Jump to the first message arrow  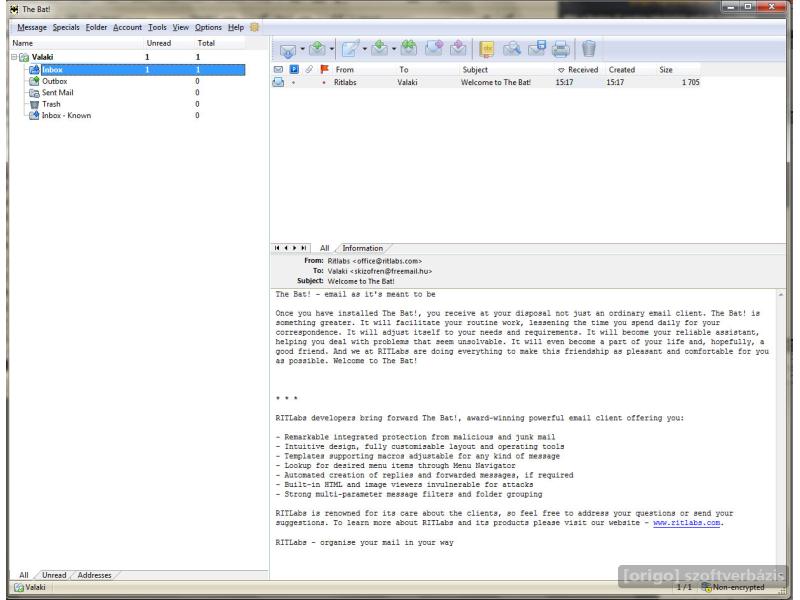click(277, 248)
